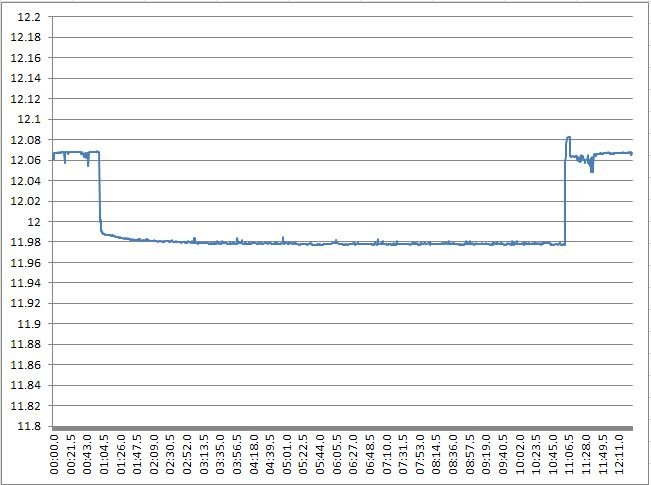Click the 11.84 horizontal gridline
Viewport: 651px width, 485px height.
point(340,386)
